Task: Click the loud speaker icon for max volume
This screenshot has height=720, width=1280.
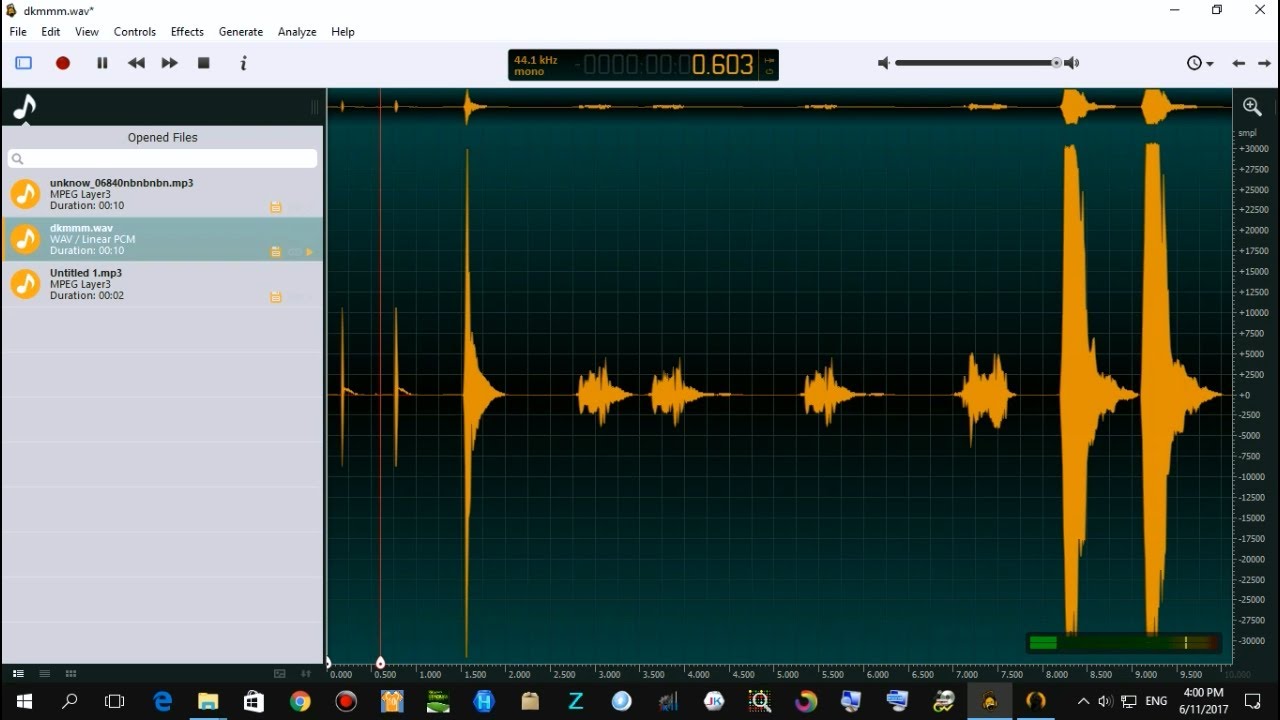Action: point(1071,63)
